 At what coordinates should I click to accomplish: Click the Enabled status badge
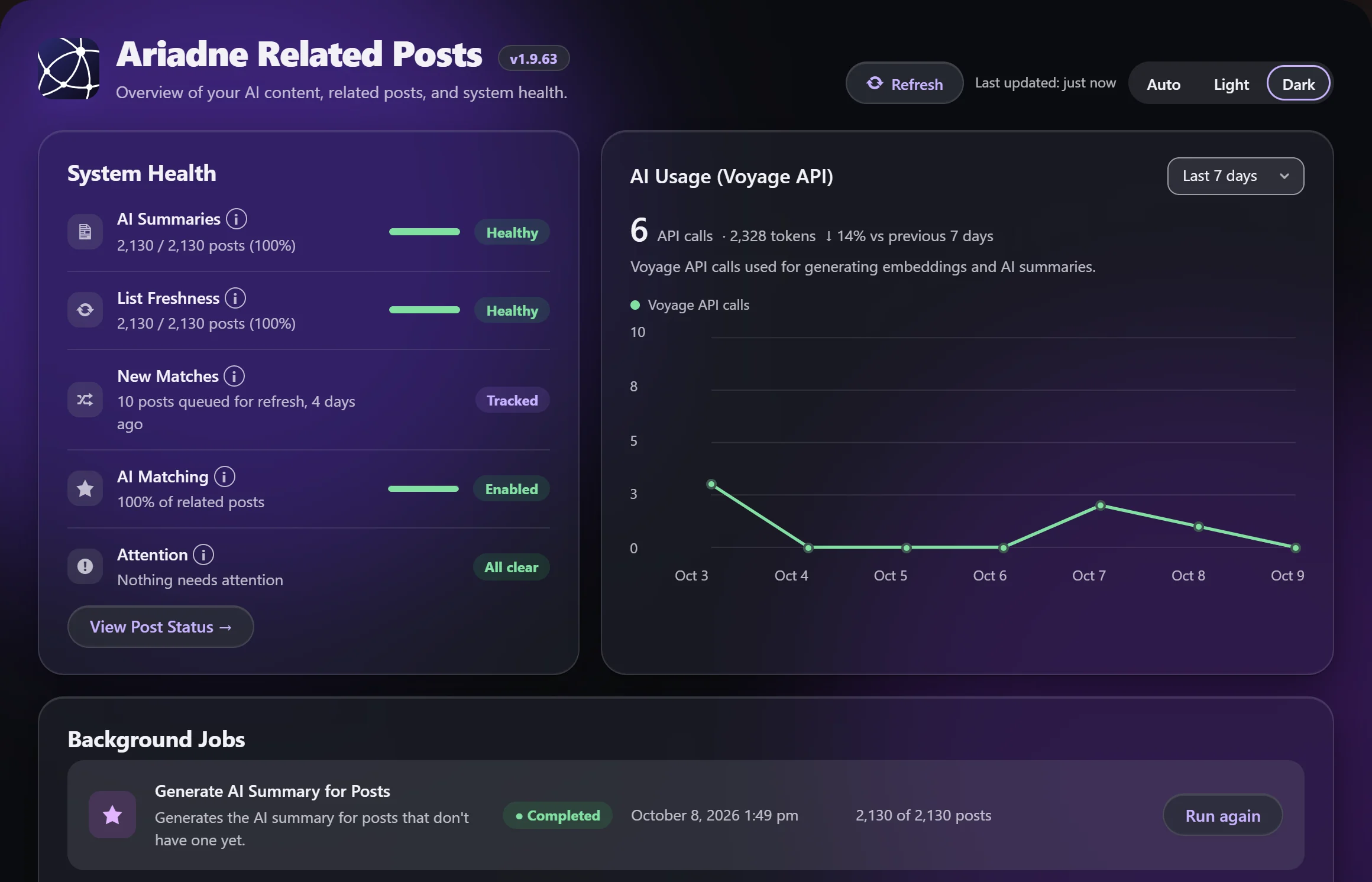[x=512, y=489]
